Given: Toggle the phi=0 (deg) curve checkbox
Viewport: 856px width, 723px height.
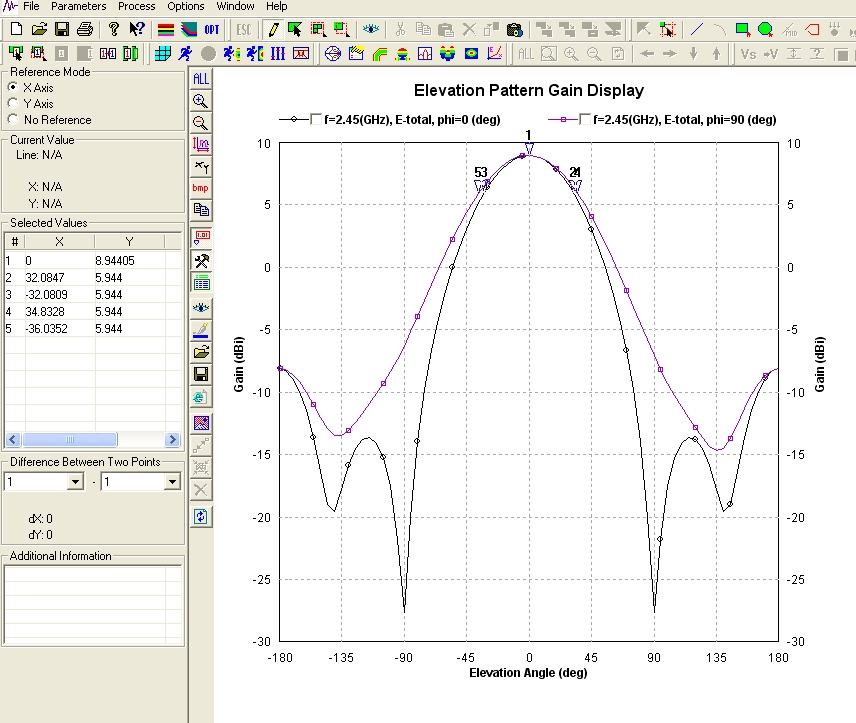Looking at the screenshot, I should pyautogui.click(x=316, y=120).
